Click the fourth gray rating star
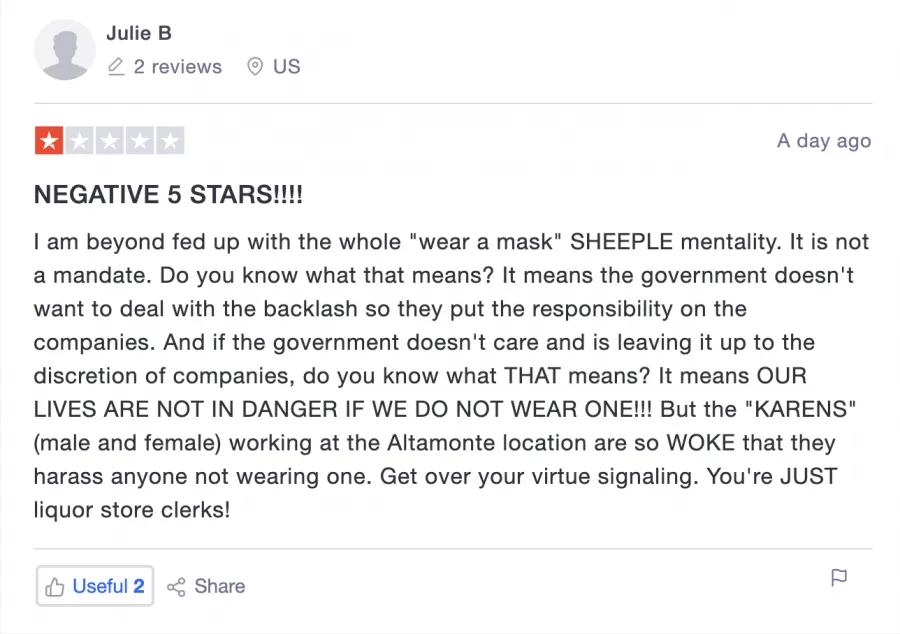 (x=140, y=141)
